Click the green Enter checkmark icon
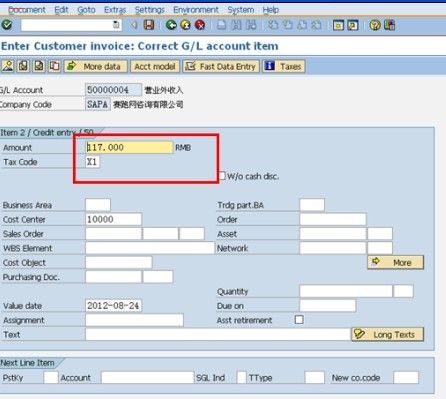The height and width of the screenshot is (399, 446). tap(6, 25)
